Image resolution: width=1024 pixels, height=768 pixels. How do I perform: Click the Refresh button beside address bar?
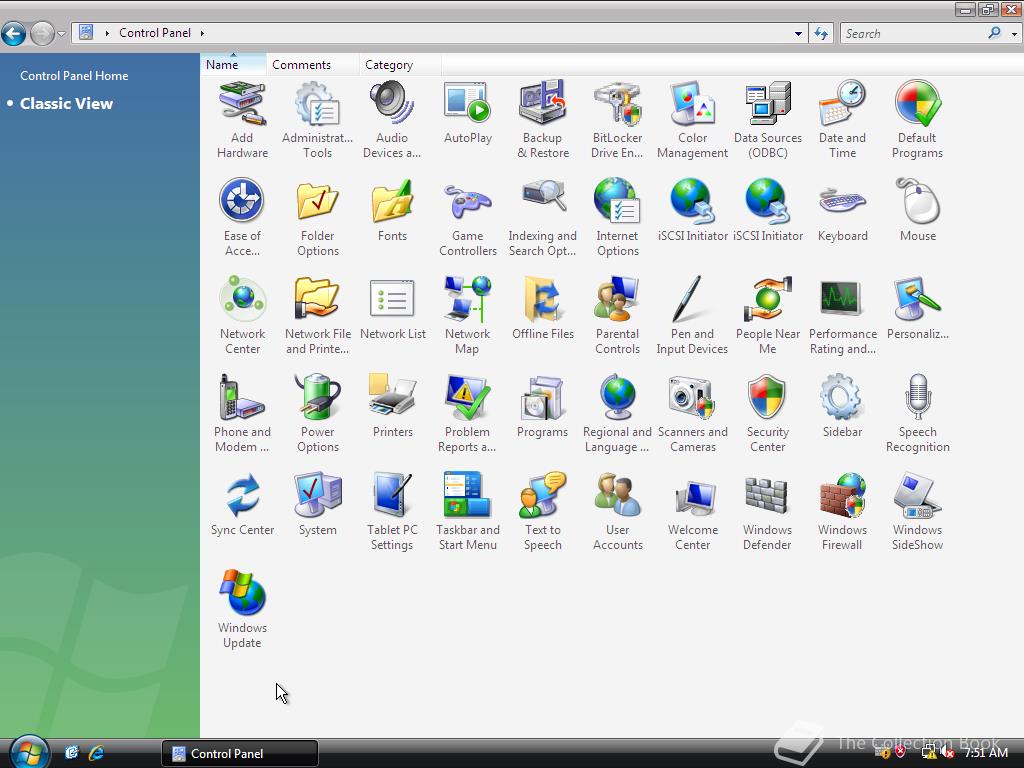[x=821, y=33]
